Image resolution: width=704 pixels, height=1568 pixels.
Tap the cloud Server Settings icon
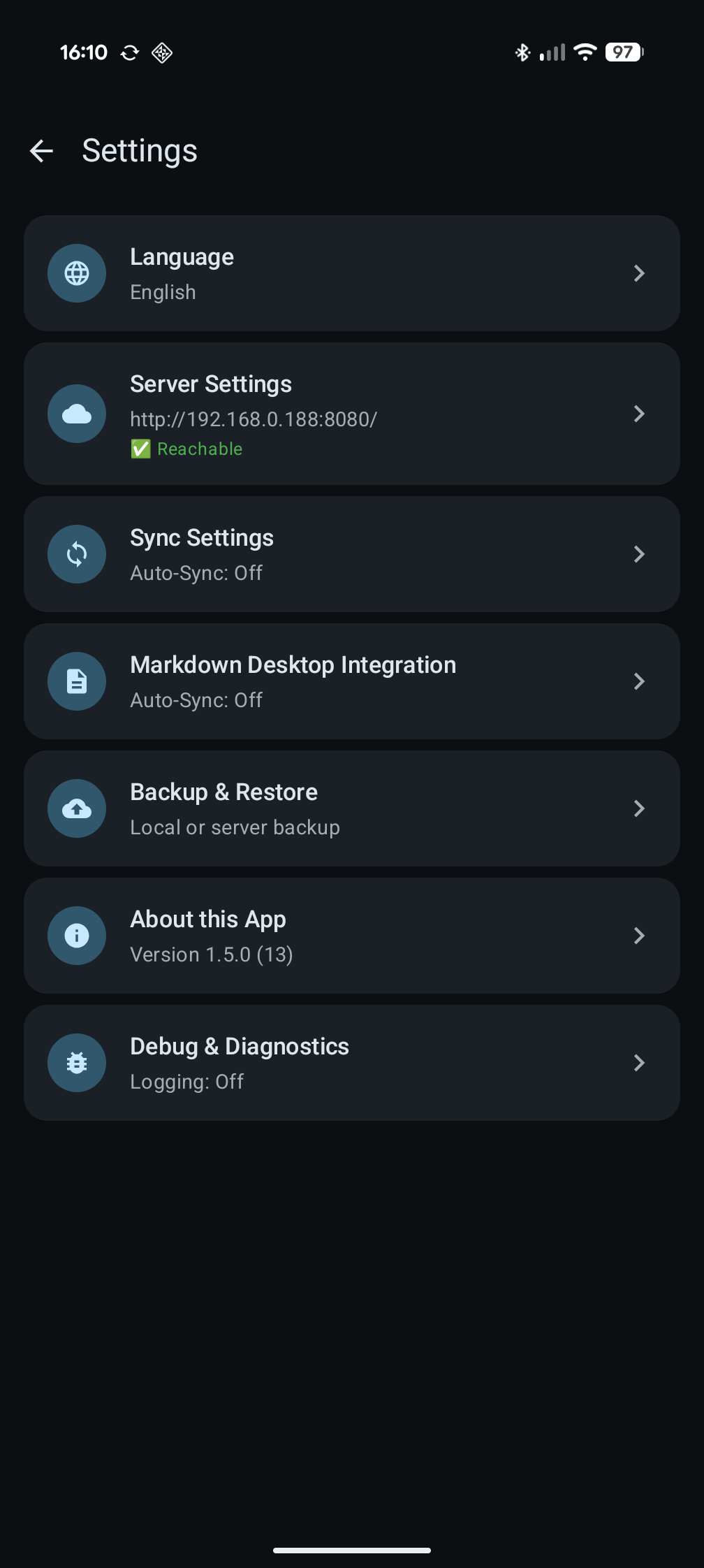click(x=77, y=414)
